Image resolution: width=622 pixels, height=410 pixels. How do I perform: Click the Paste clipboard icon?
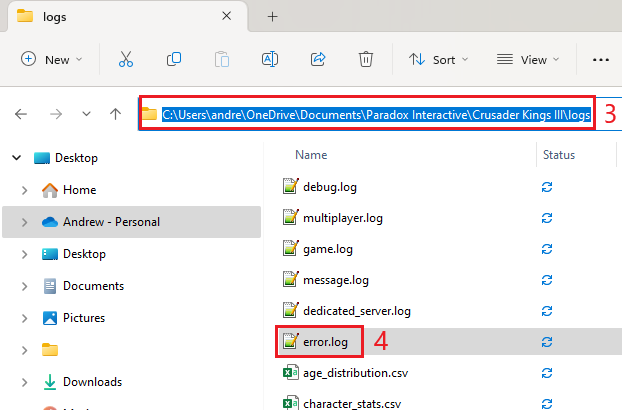(x=222, y=59)
